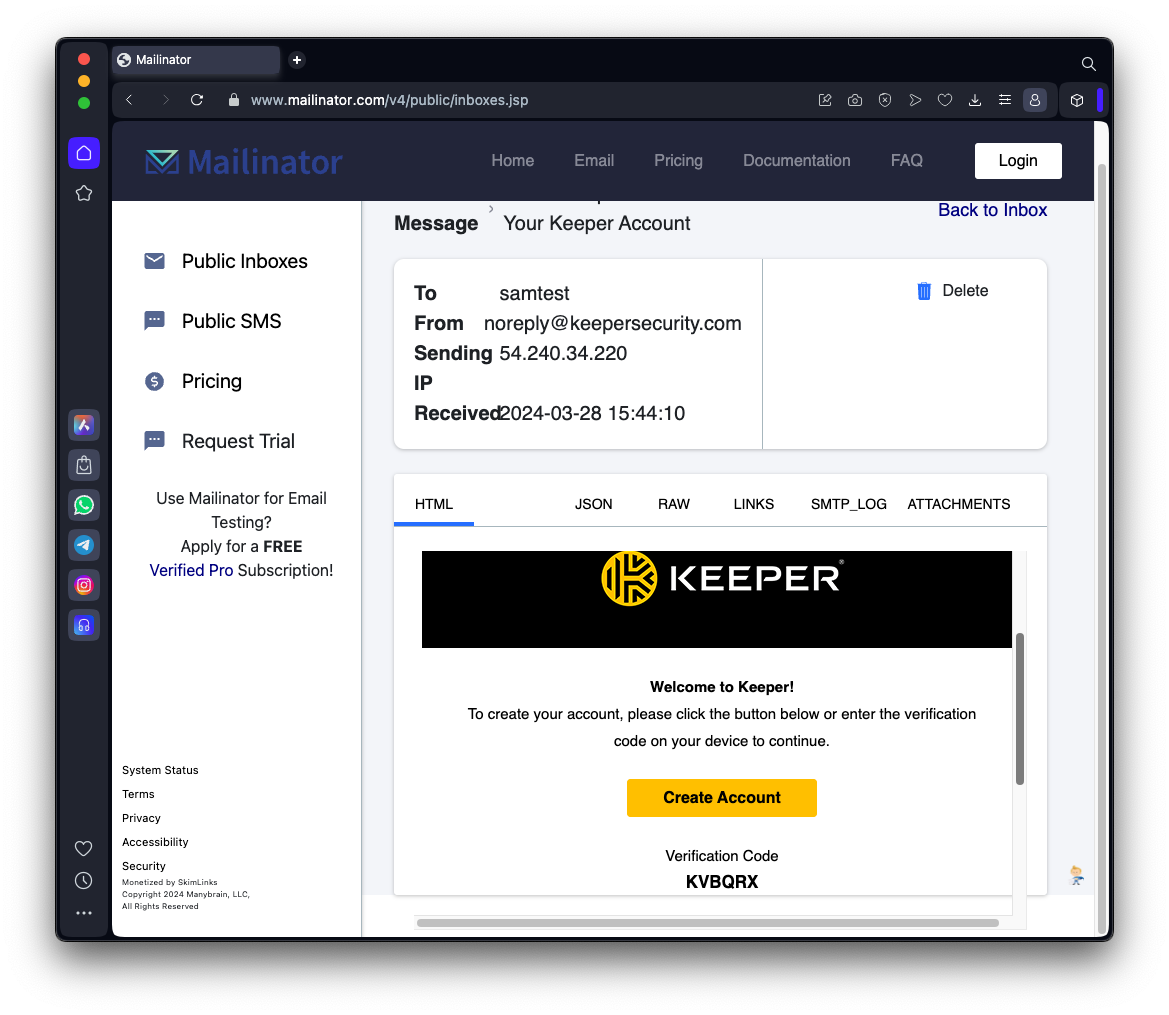
Task: Click the search tabs magnifier icon
Action: 1088,63
